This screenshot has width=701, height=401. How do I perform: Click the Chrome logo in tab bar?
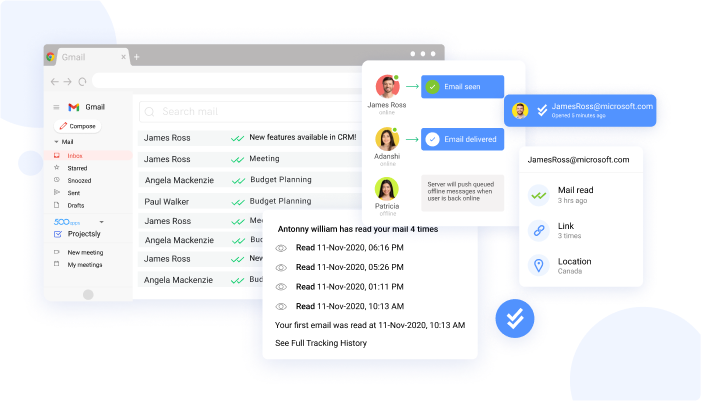tap(51, 57)
